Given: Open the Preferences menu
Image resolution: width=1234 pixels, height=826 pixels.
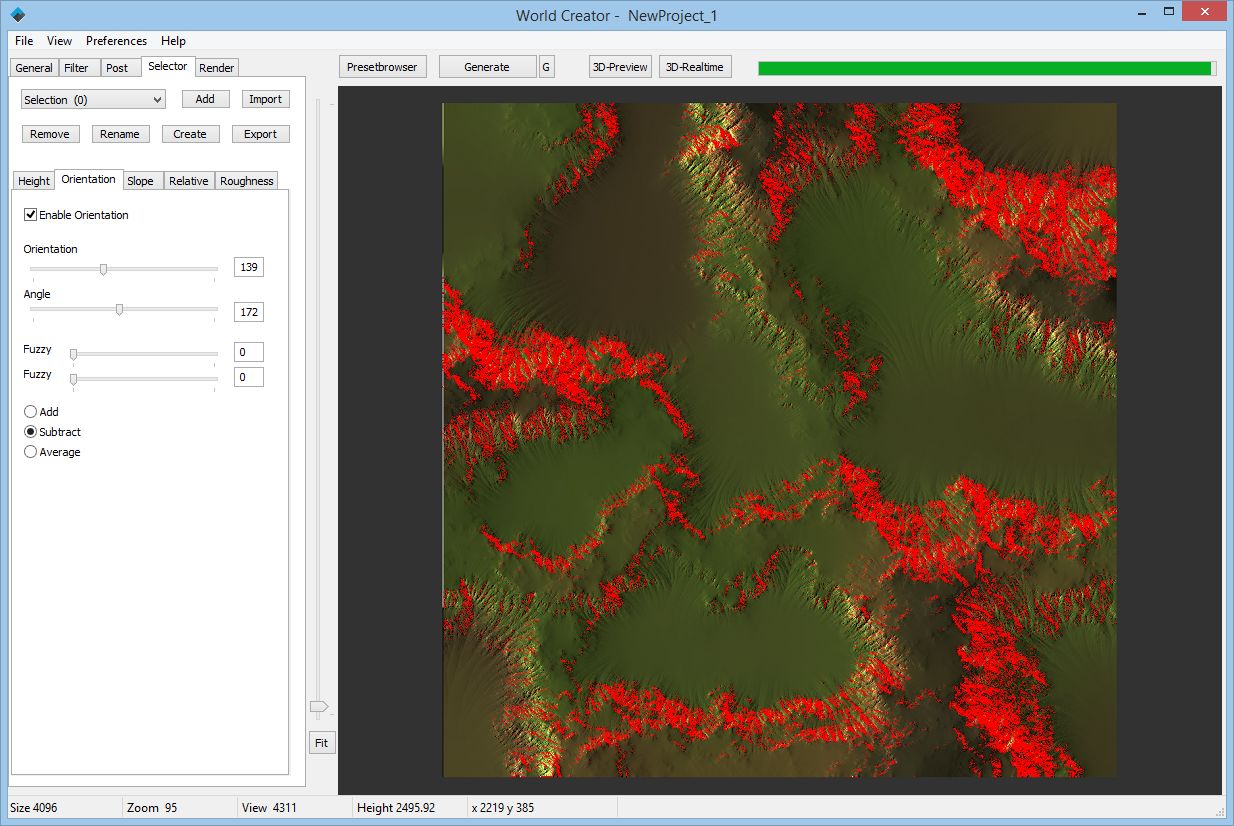Looking at the screenshot, I should 116,41.
